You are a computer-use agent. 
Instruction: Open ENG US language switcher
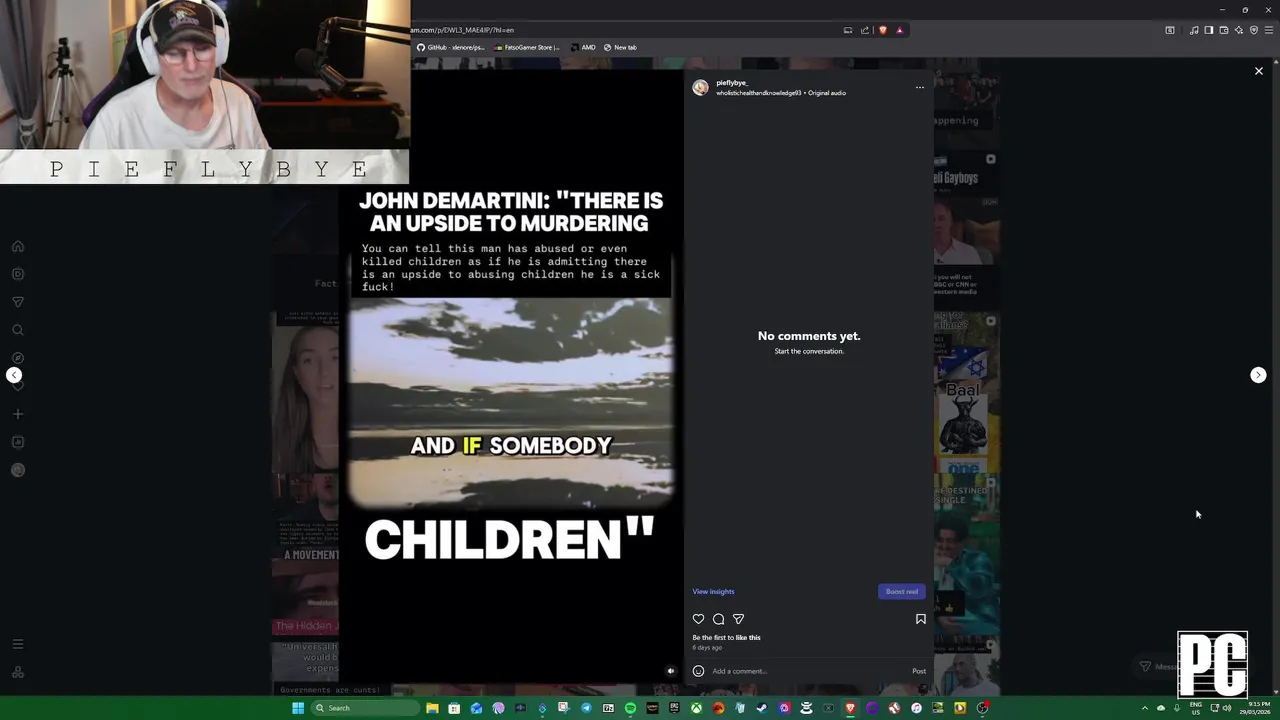[x=1196, y=708]
